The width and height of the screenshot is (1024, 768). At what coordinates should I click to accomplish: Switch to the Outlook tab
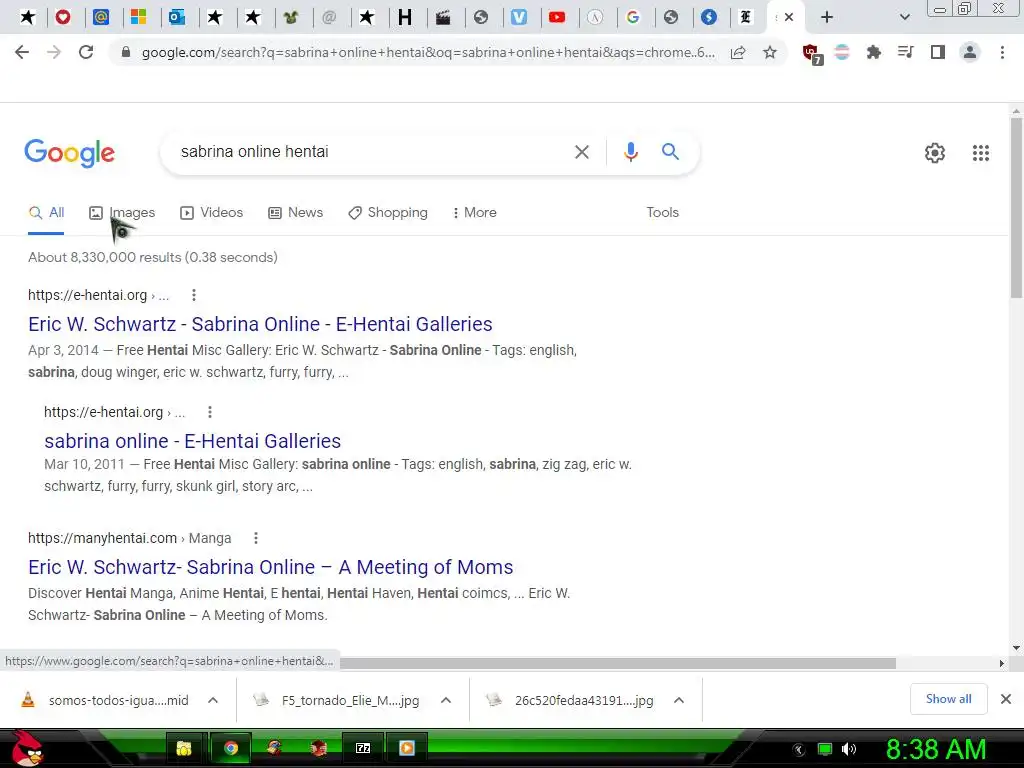coord(177,17)
